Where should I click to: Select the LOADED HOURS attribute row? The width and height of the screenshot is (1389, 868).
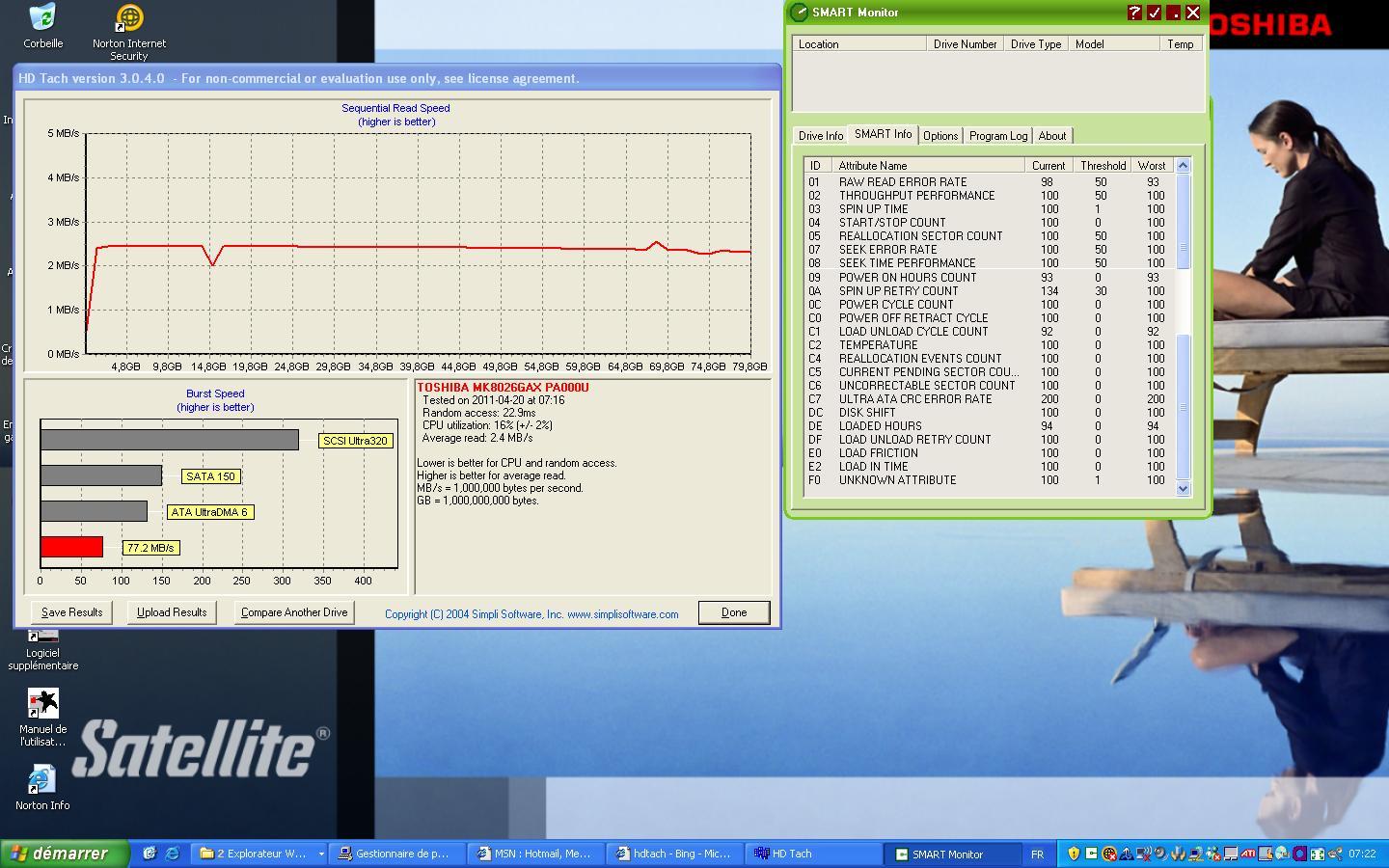coord(990,426)
